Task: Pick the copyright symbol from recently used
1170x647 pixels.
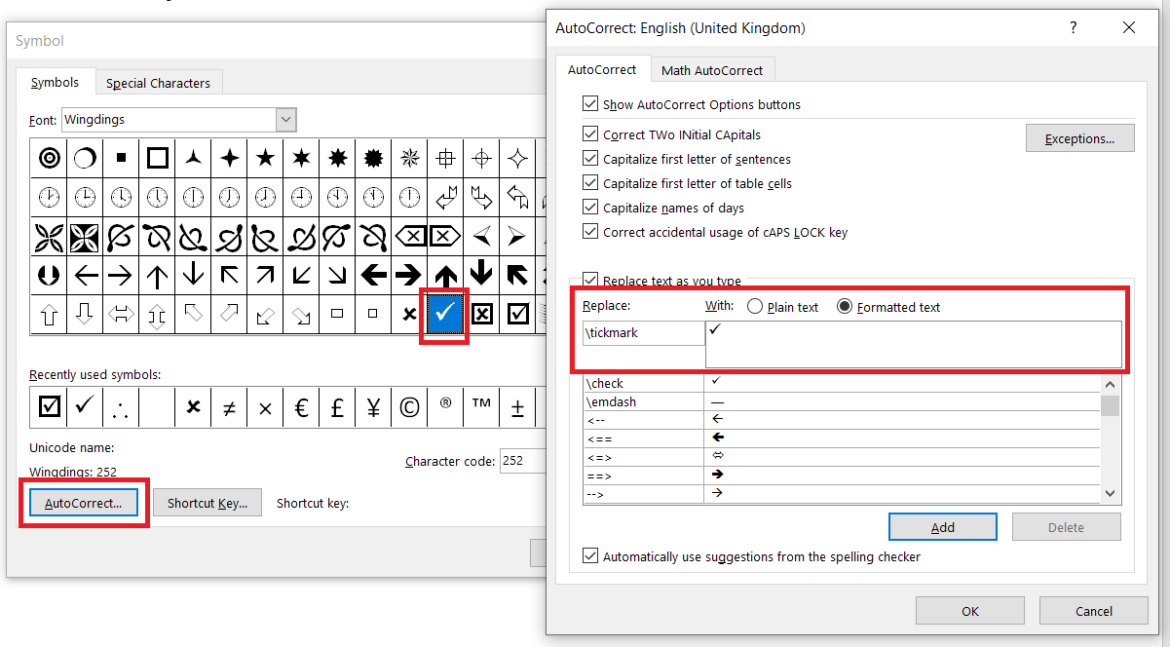Action: click(410, 407)
